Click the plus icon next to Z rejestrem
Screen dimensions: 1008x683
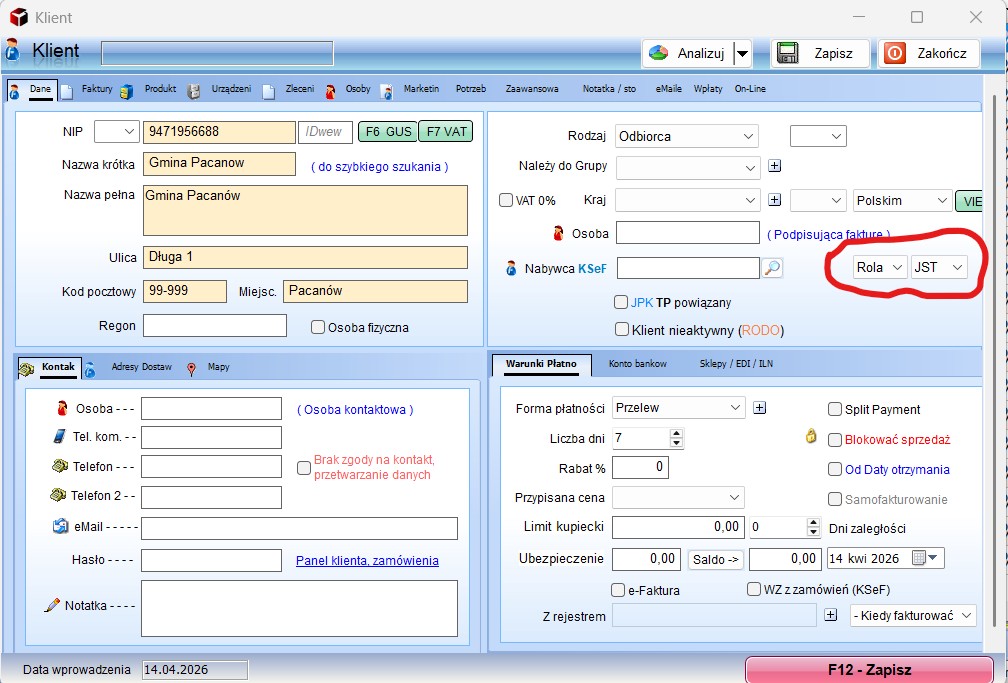click(x=831, y=615)
